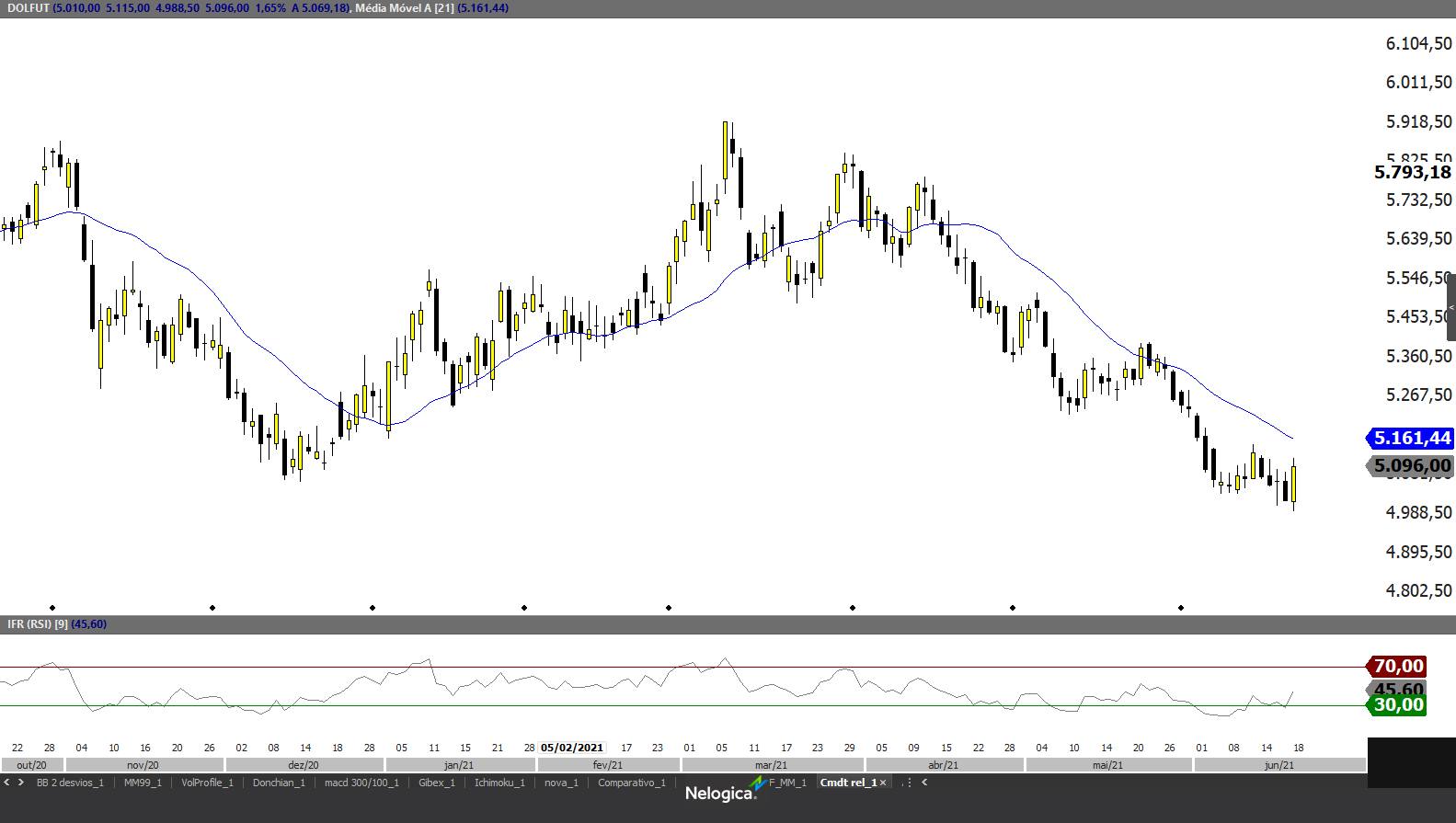The width and height of the screenshot is (1456, 823).
Task: Click the highlighted 05/02/2021 date label
Action: tap(572, 748)
